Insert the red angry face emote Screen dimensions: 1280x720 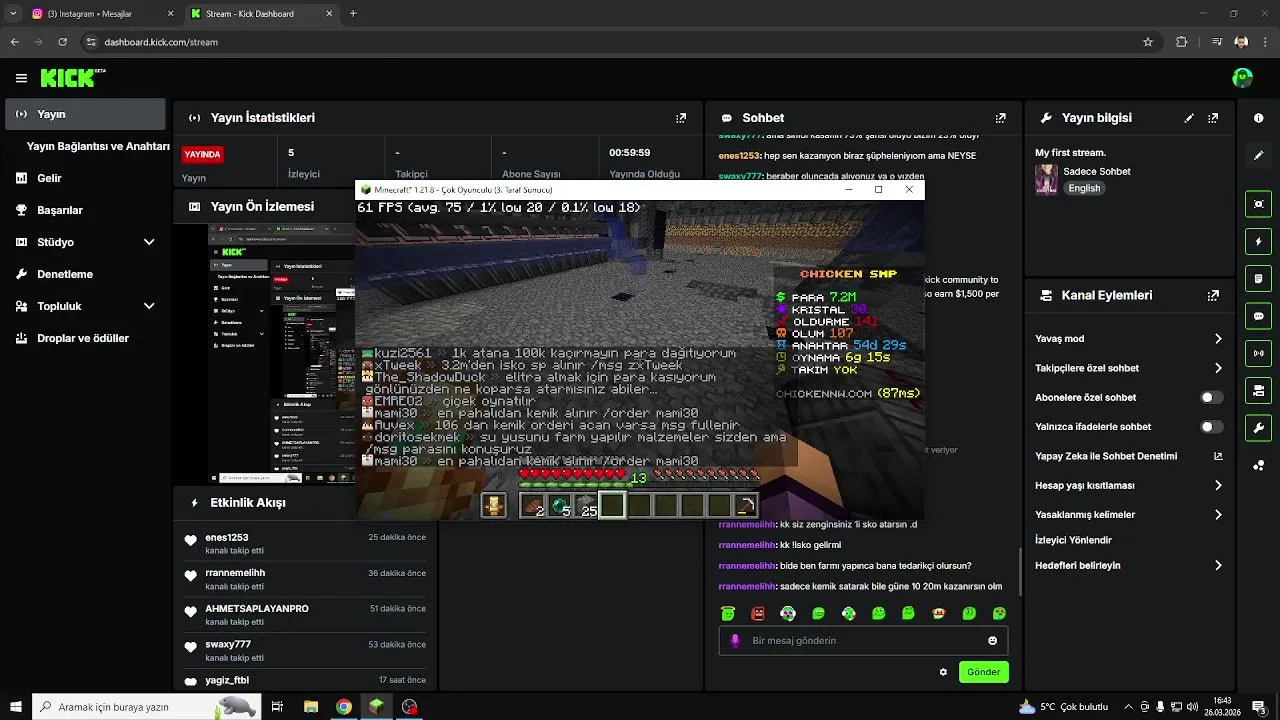(758, 613)
